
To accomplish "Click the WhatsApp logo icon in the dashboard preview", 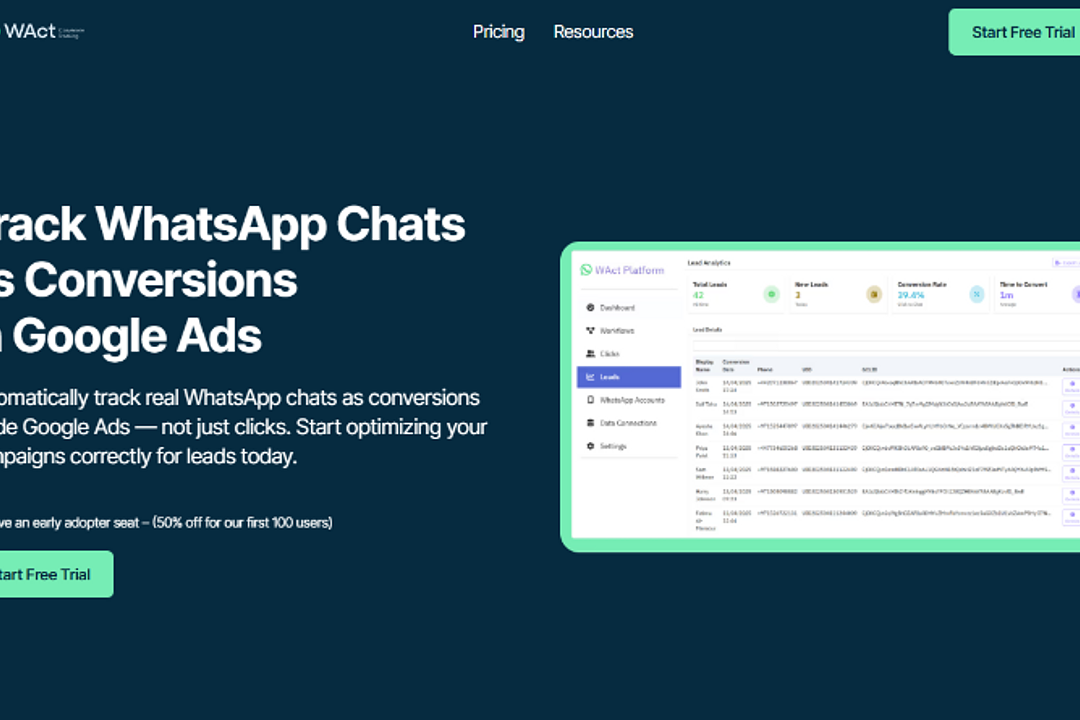I will click(586, 270).
